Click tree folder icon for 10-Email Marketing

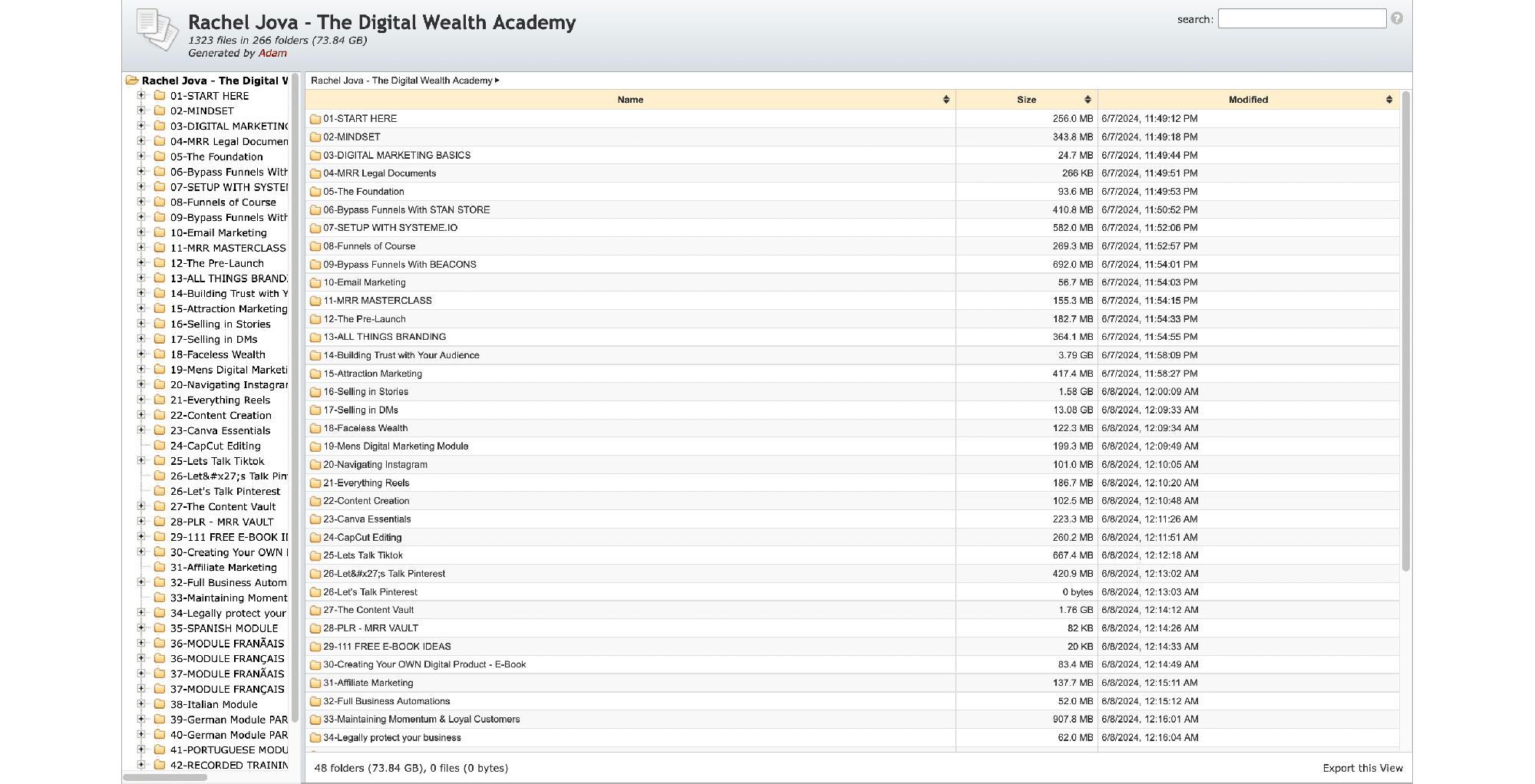(x=160, y=232)
